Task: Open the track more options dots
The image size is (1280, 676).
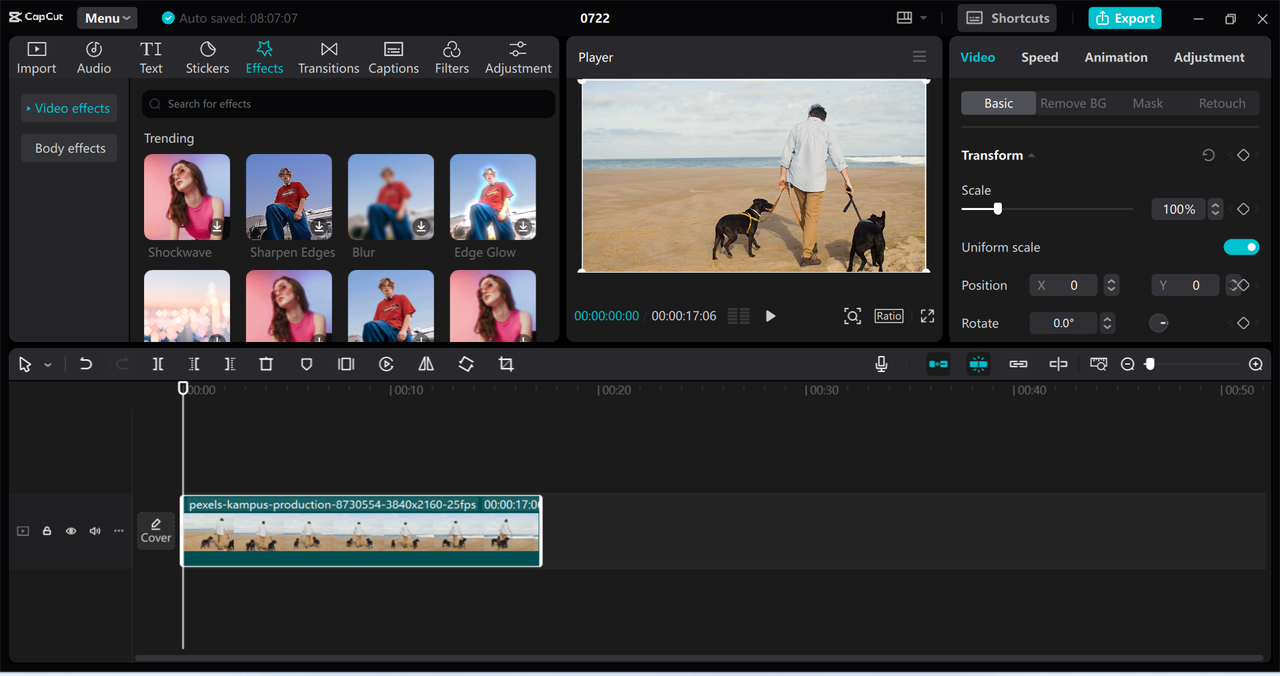Action: (119, 531)
